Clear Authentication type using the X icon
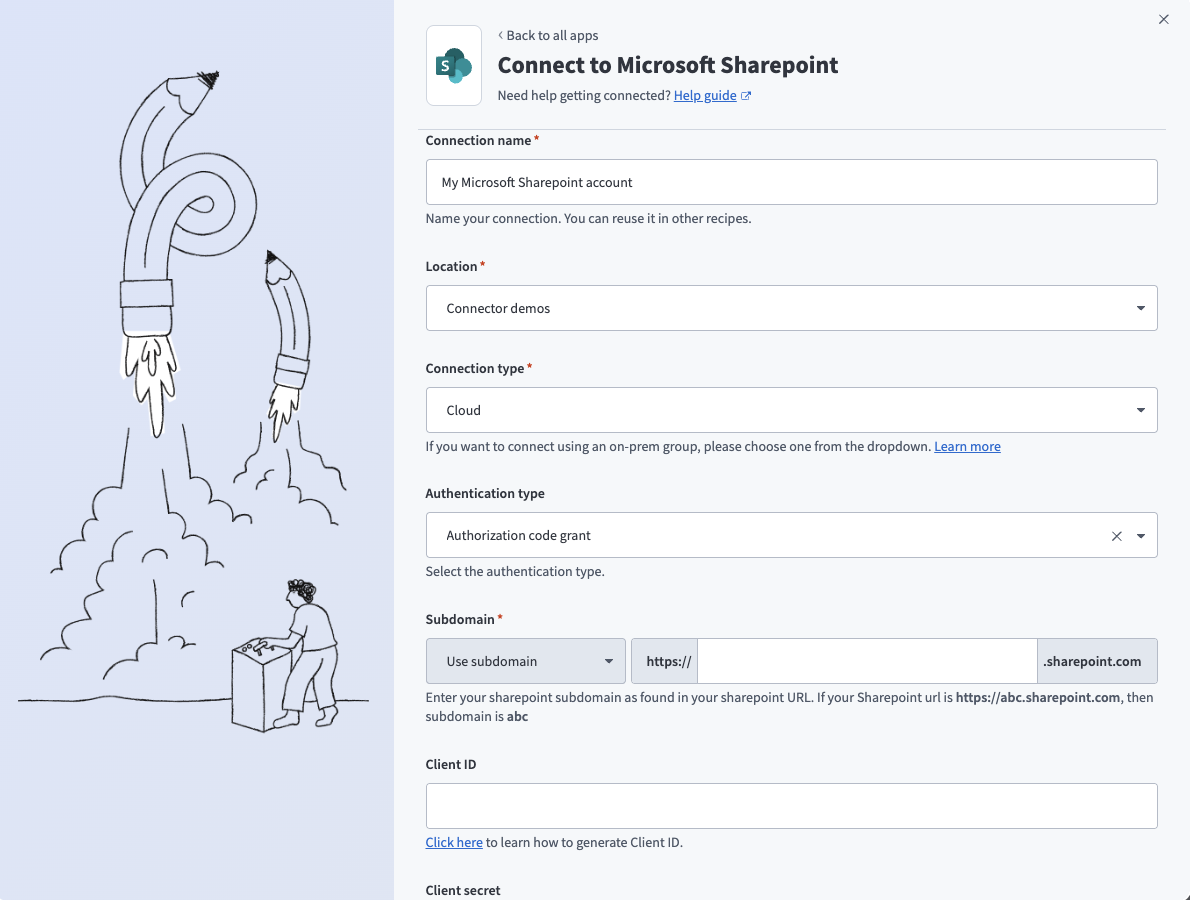 tap(1116, 535)
